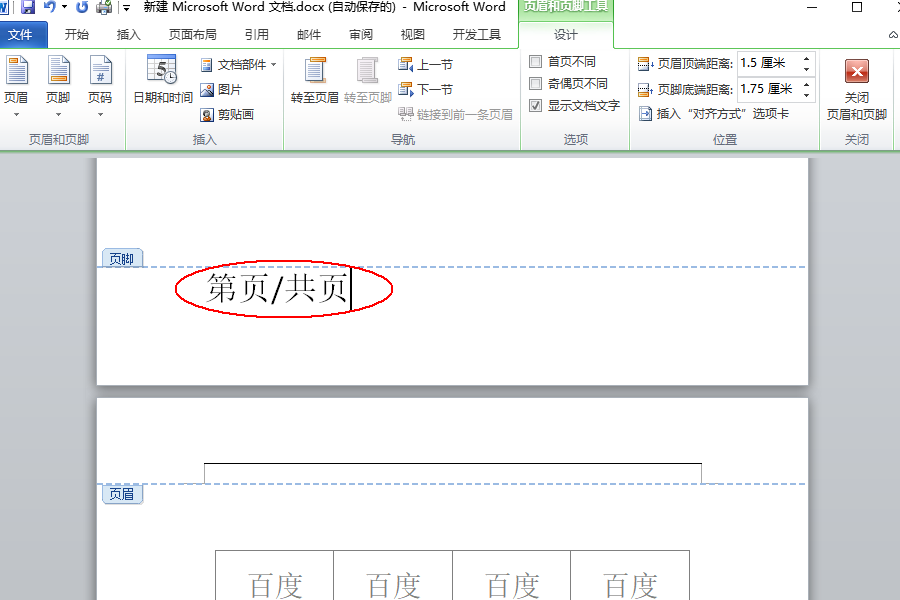Switch to the 插入 ribbon tab
This screenshot has width=900, height=600.
[129, 32]
